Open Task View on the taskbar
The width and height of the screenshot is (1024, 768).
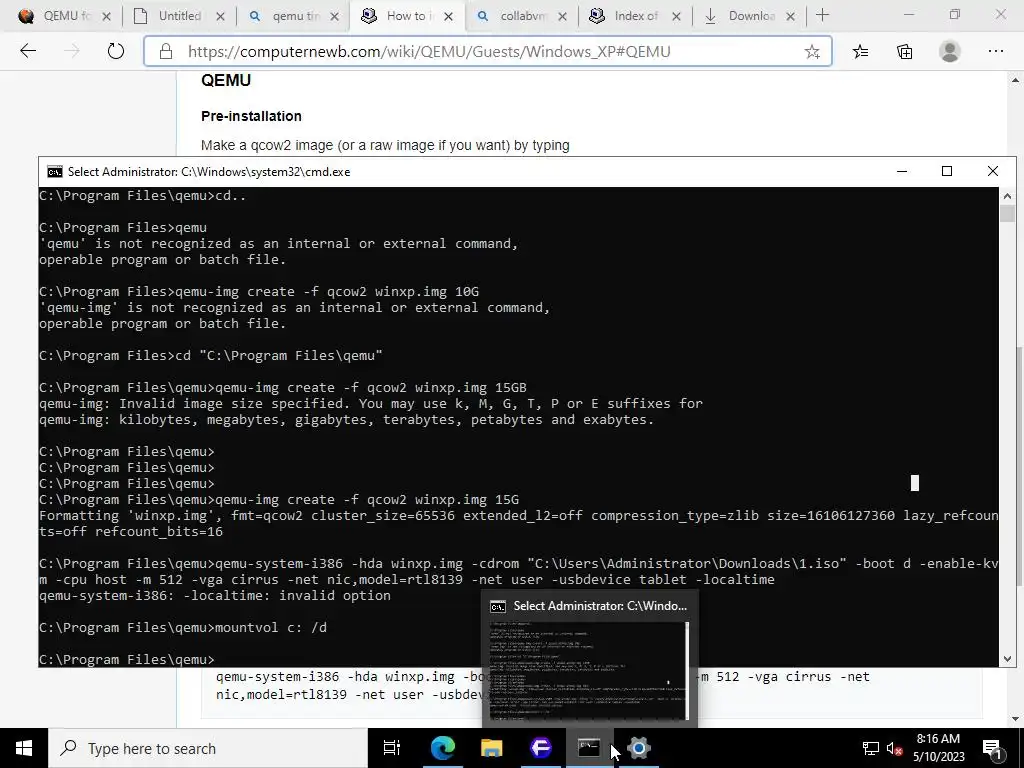(x=392, y=748)
